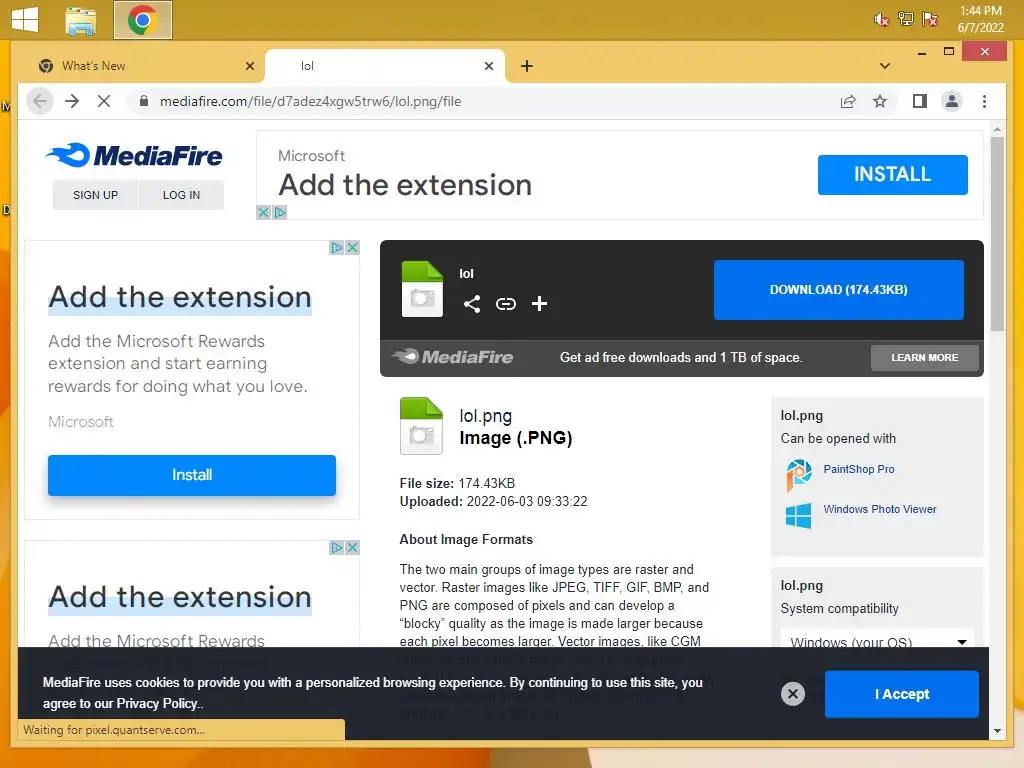Click INSTALL in the top Microsoft ad
Screen dimensions: 1024x768
click(892, 174)
